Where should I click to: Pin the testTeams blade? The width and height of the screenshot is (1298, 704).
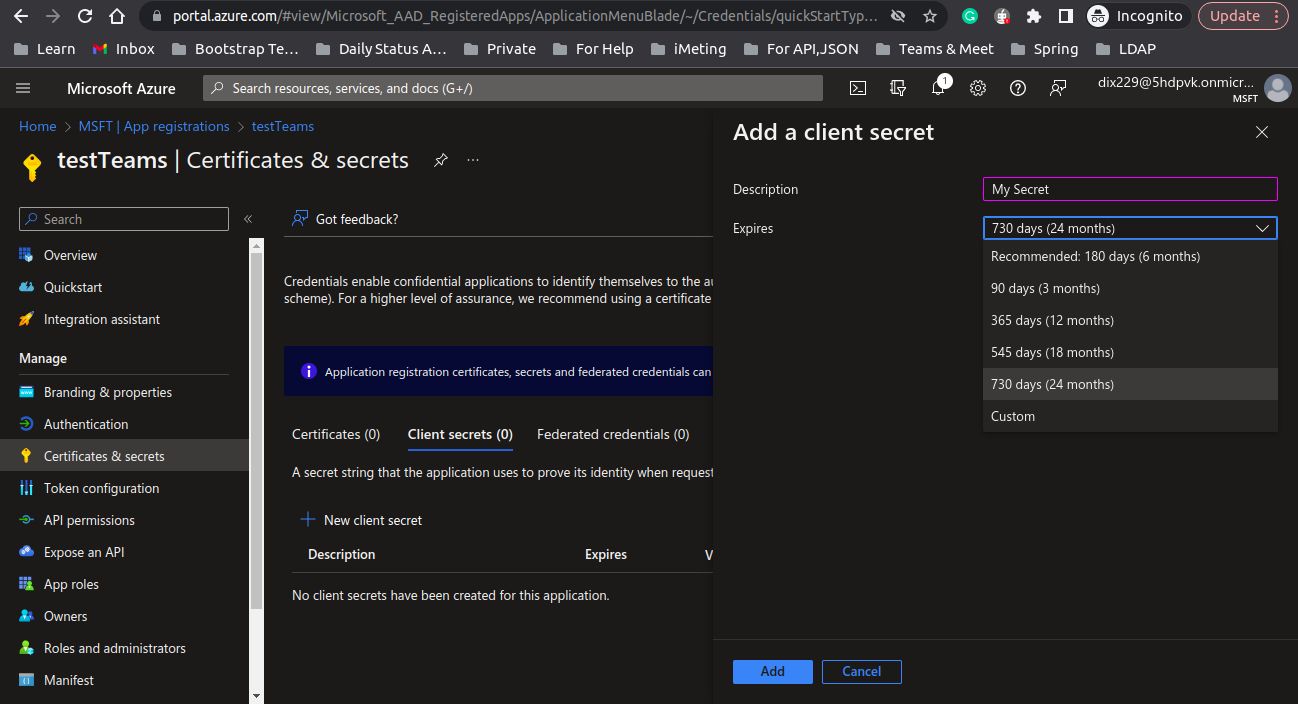(x=440, y=160)
